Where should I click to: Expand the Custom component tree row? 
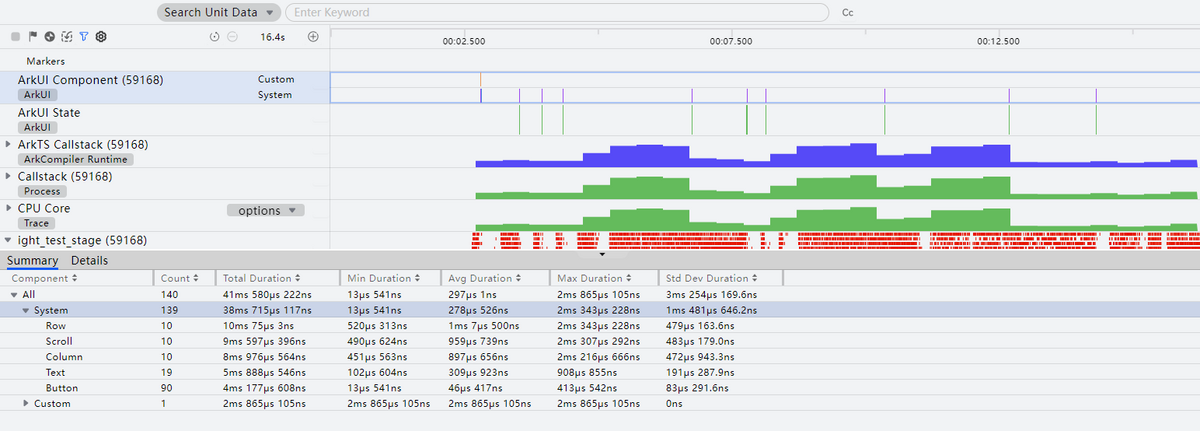[26, 403]
